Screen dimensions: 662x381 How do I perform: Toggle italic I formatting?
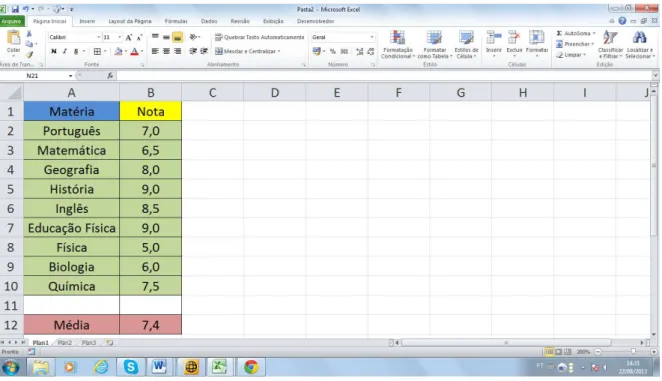click(x=65, y=51)
